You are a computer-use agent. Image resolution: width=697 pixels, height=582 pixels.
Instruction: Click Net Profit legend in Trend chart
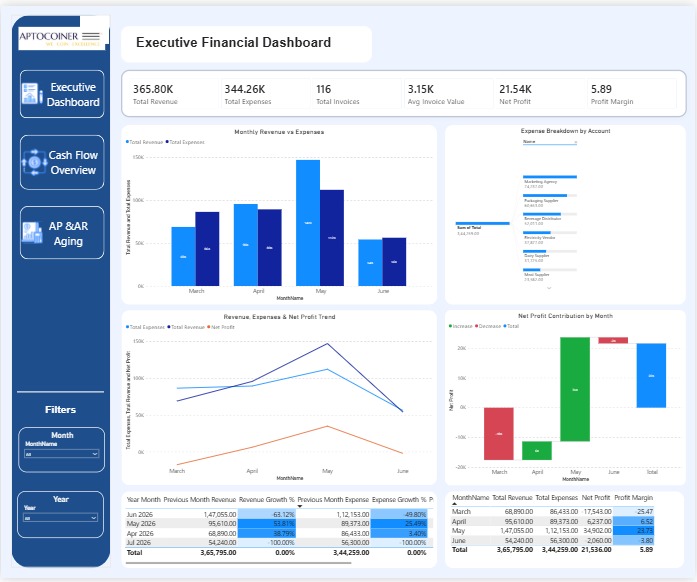[220, 327]
